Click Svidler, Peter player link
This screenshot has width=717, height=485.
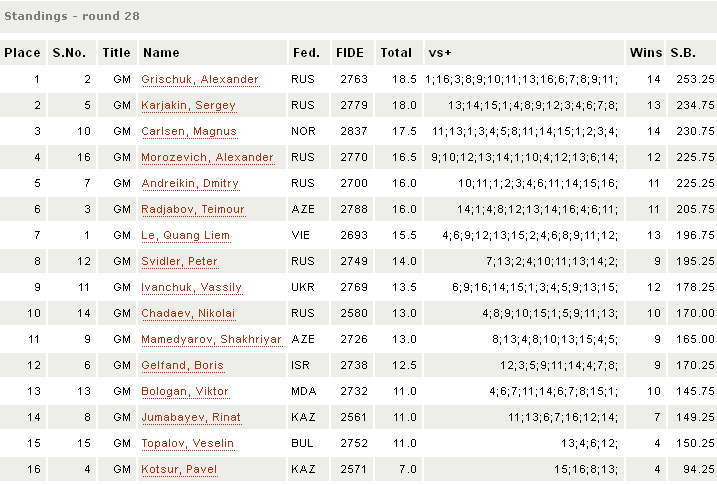179,262
